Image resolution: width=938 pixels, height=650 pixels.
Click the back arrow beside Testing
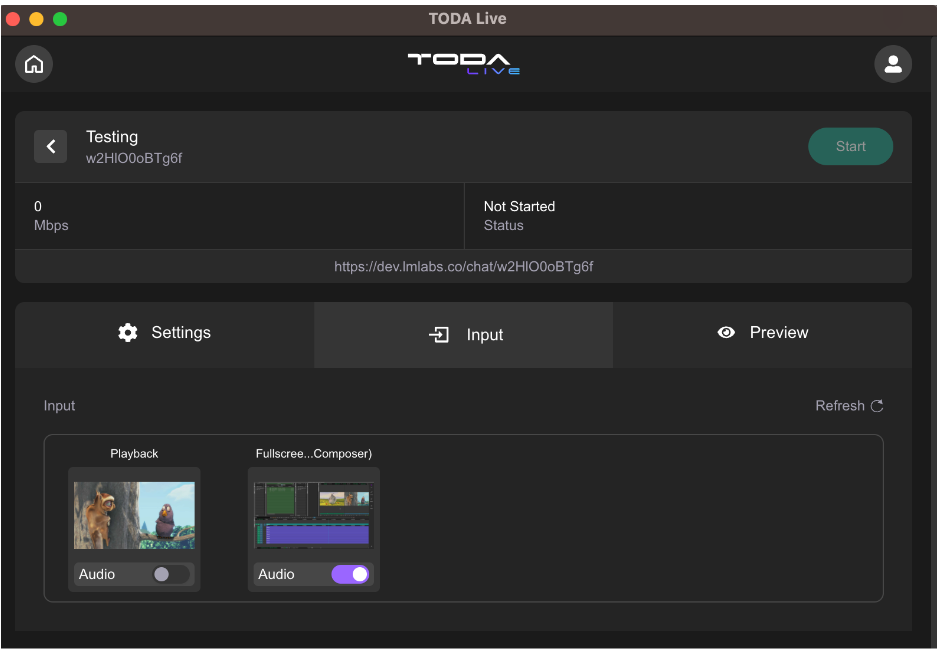(51, 147)
